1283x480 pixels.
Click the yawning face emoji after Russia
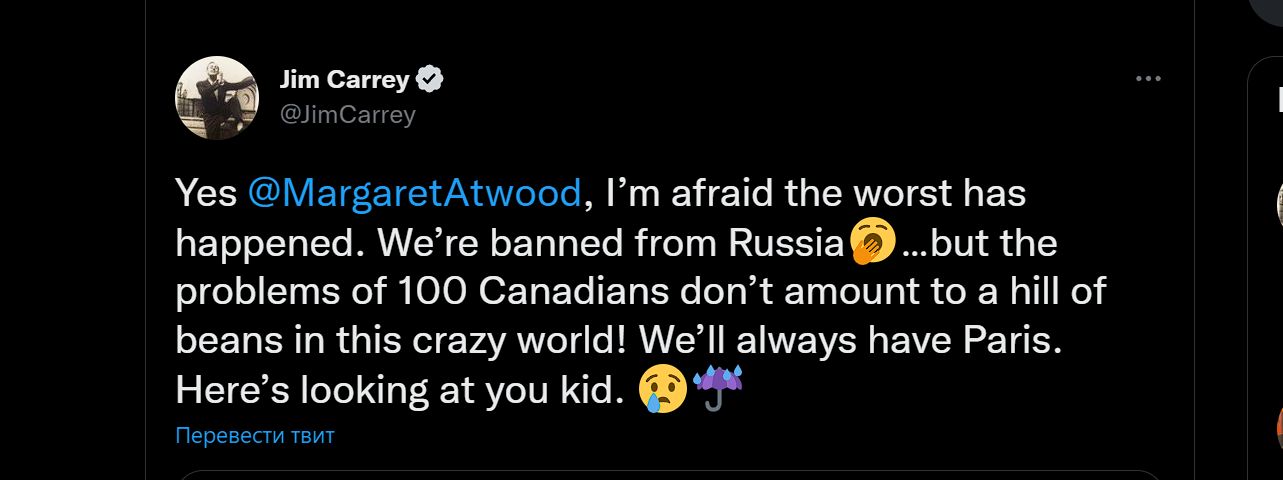click(x=871, y=243)
